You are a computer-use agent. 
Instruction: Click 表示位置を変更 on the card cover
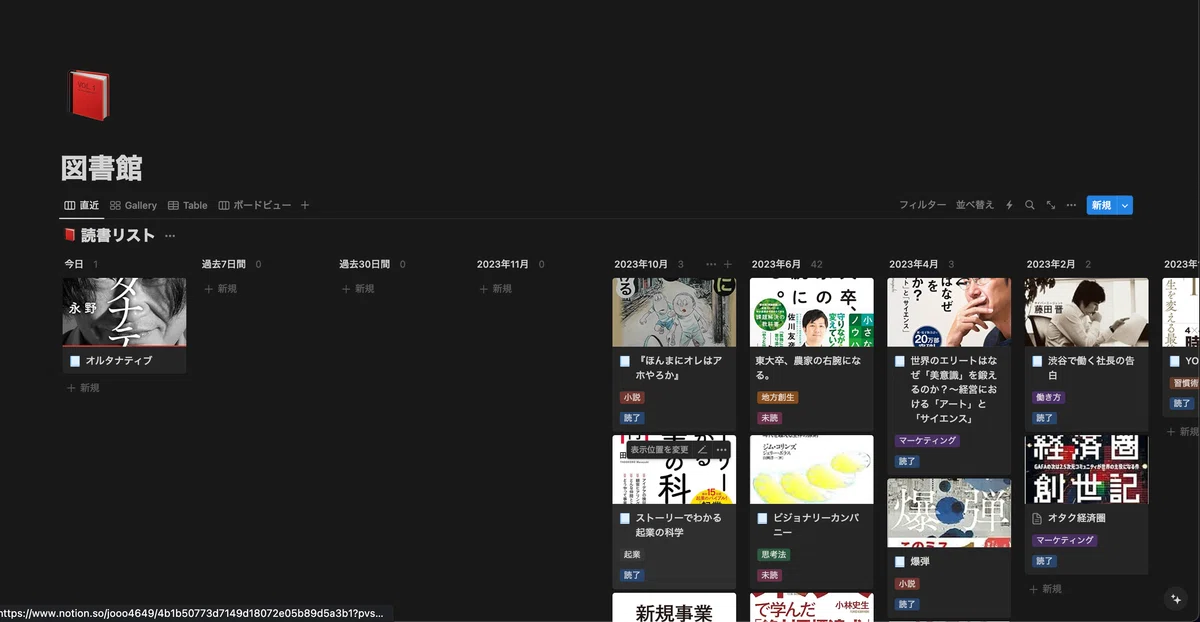click(659, 450)
